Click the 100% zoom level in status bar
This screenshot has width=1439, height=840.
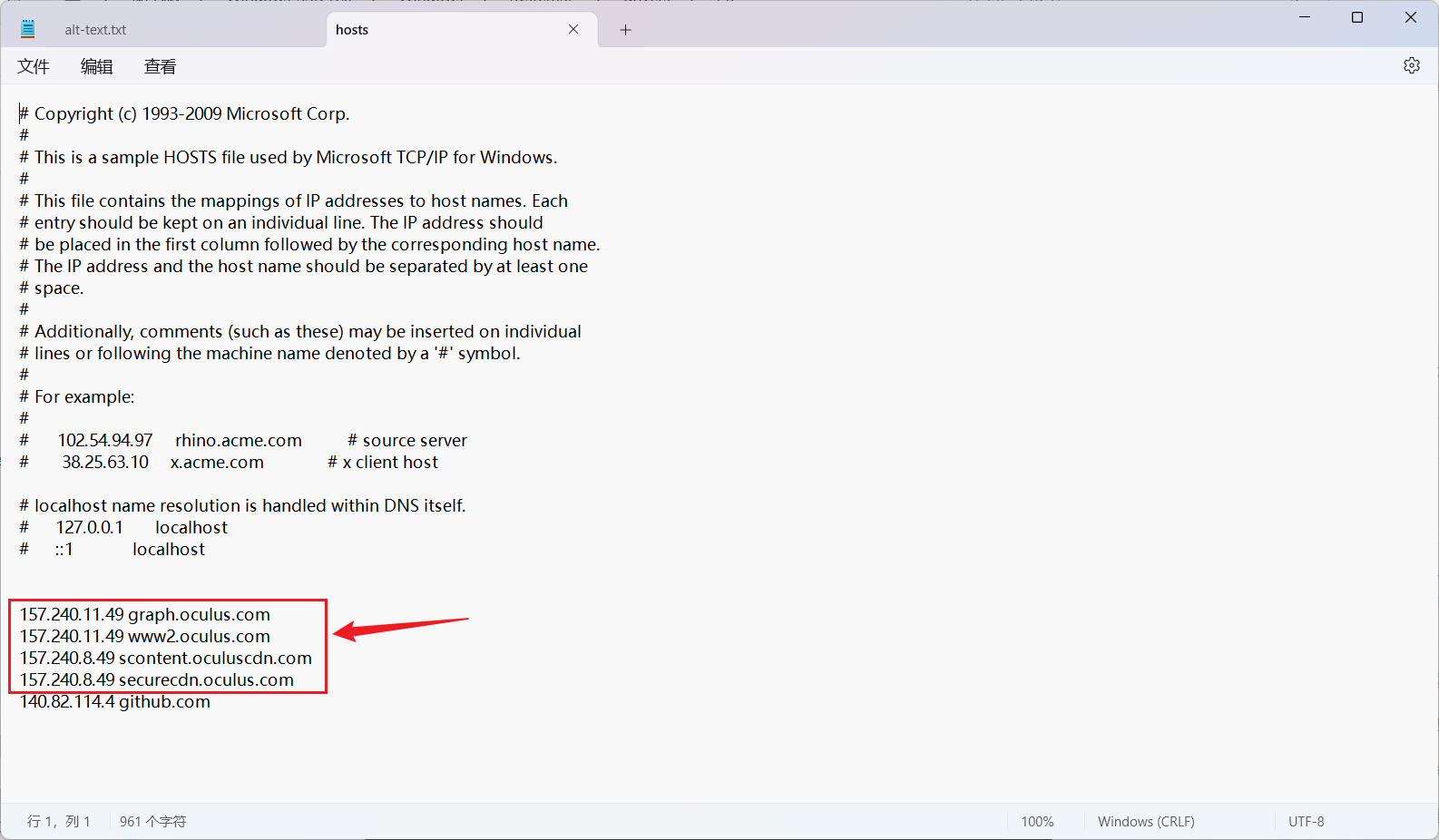pyautogui.click(x=1037, y=822)
